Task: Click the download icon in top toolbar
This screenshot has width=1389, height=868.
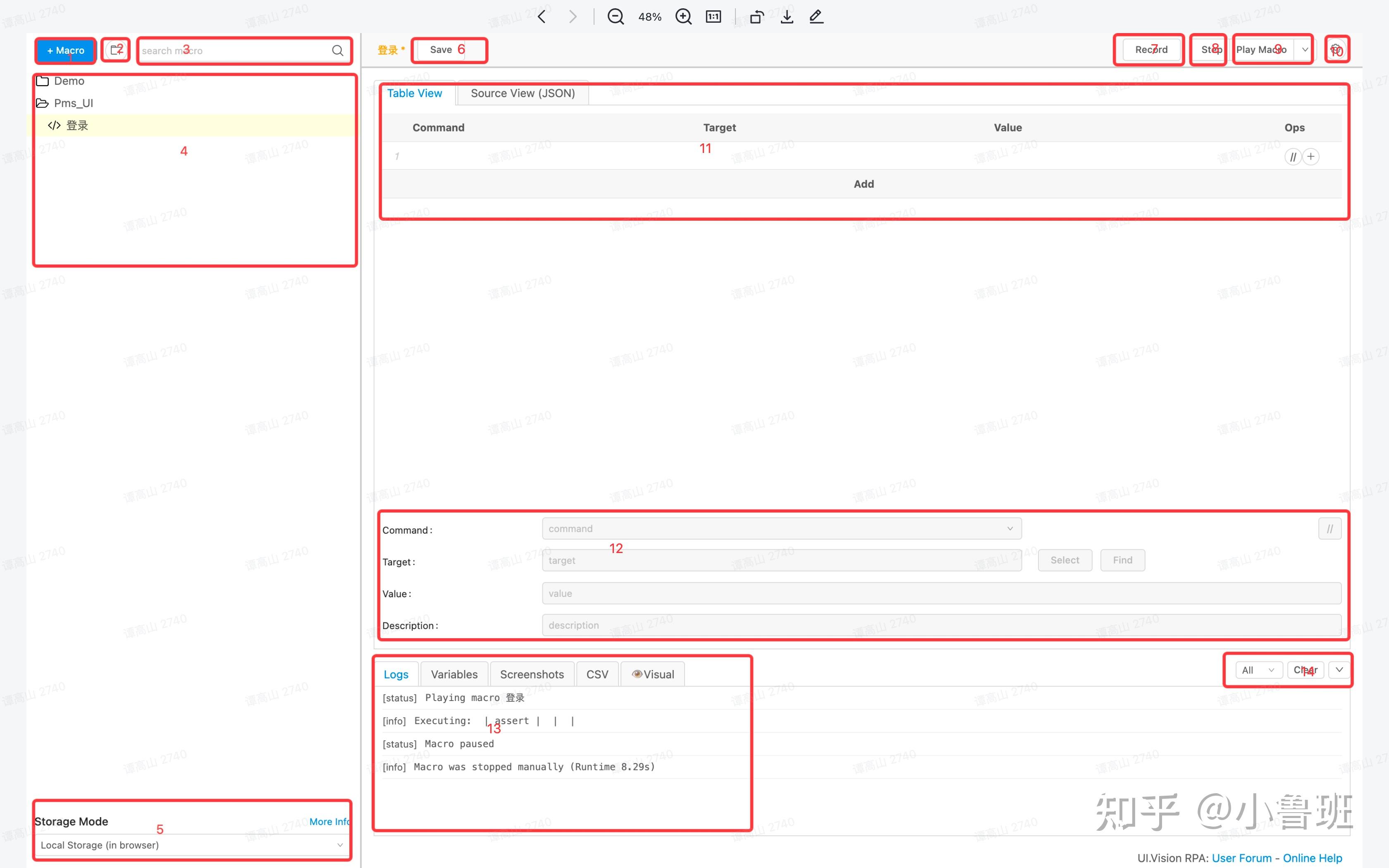Action: [x=787, y=17]
